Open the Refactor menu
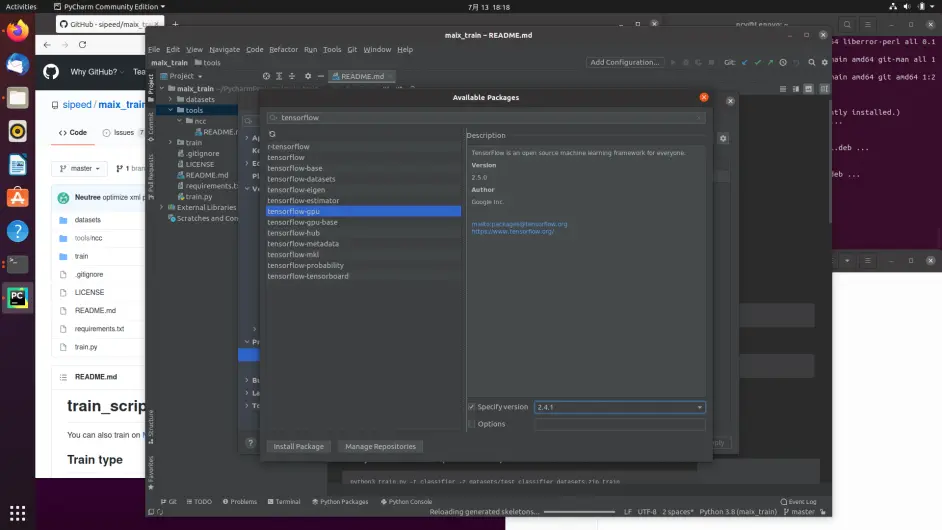 click(x=283, y=49)
